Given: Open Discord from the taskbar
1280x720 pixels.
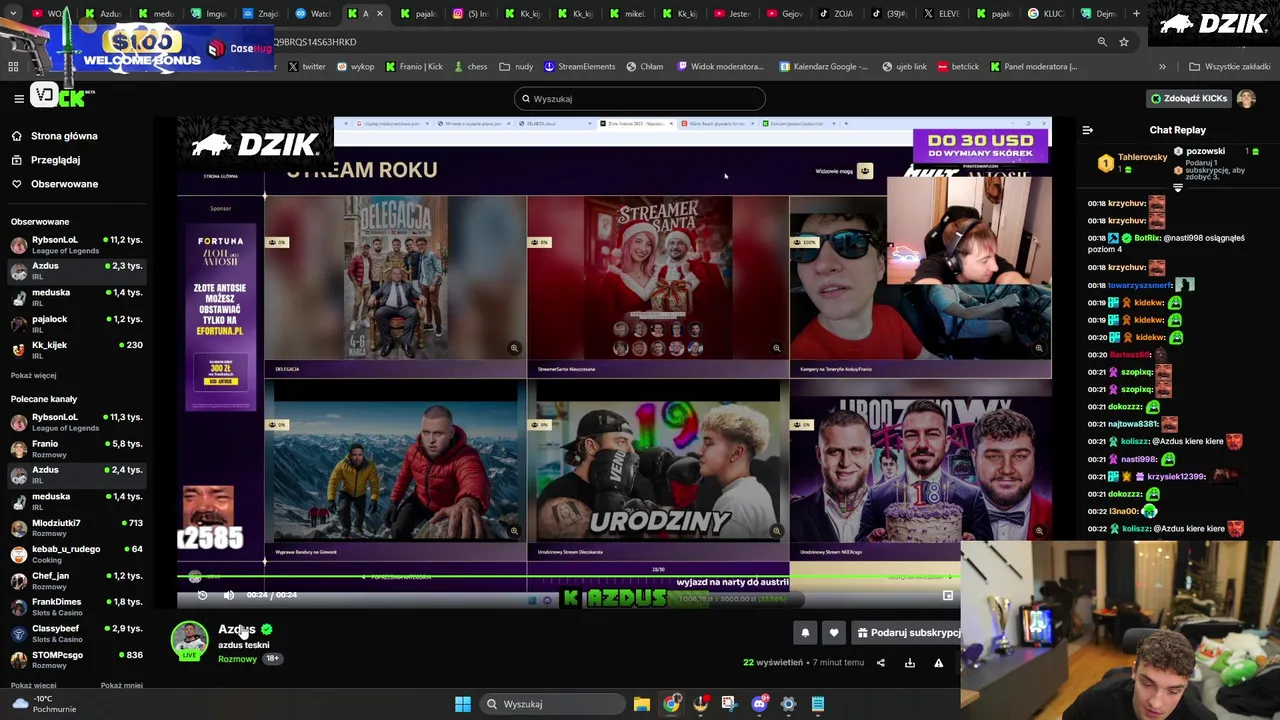Looking at the screenshot, I should point(759,704).
